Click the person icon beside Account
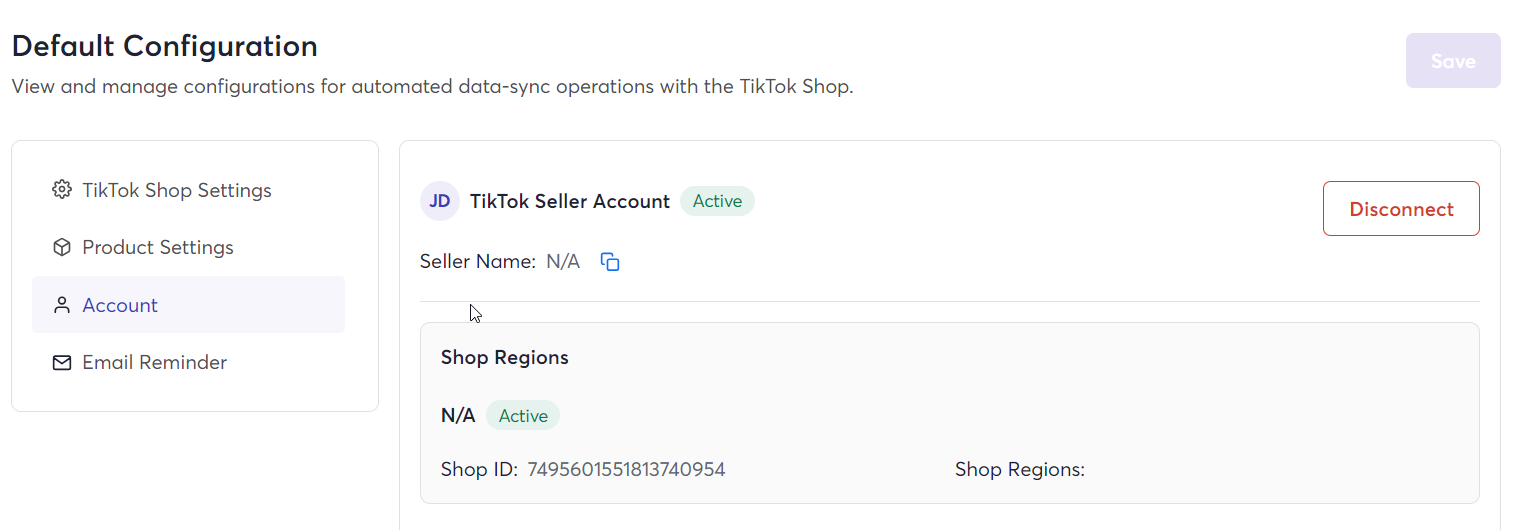Screen dimensions: 1526x530 click(x=62, y=305)
